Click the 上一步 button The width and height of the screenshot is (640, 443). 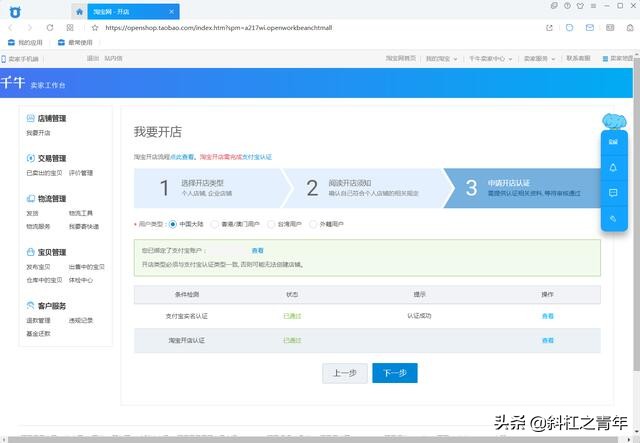pos(345,373)
